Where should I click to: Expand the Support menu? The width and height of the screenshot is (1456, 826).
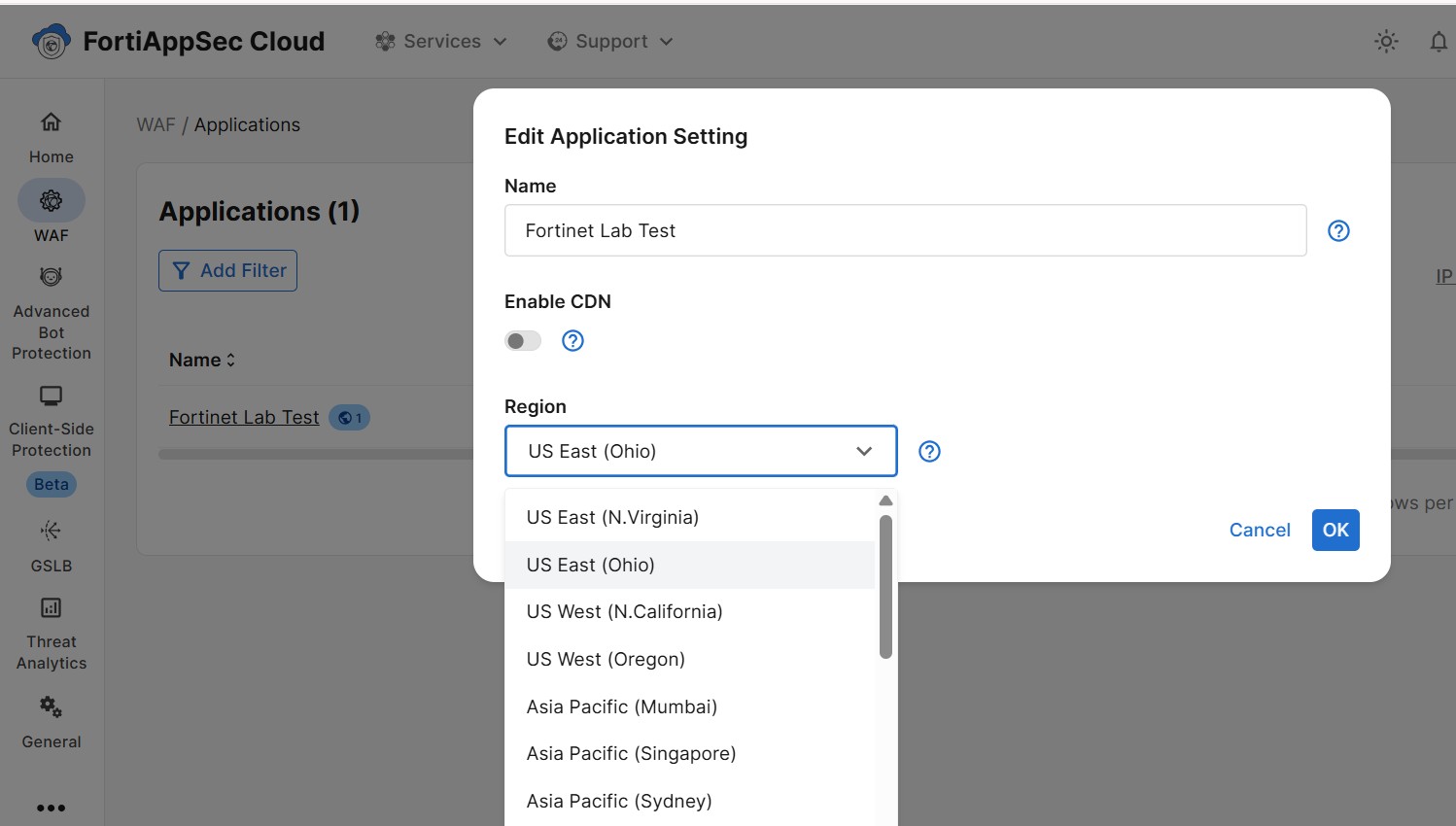point(610,42)
